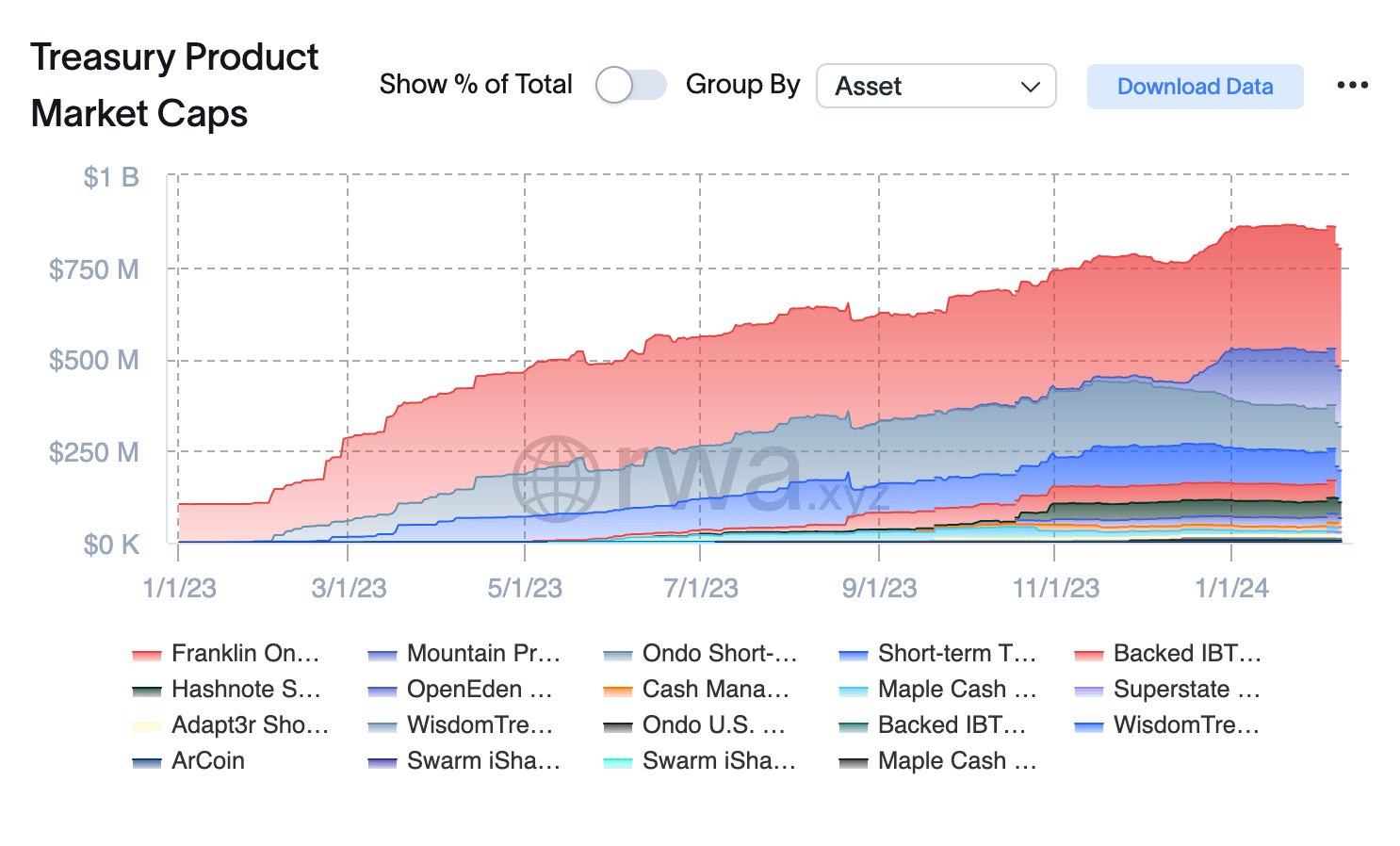
Task: Click the gray WisdomTre… legend swatch
Action: click(x=383, y=726)
